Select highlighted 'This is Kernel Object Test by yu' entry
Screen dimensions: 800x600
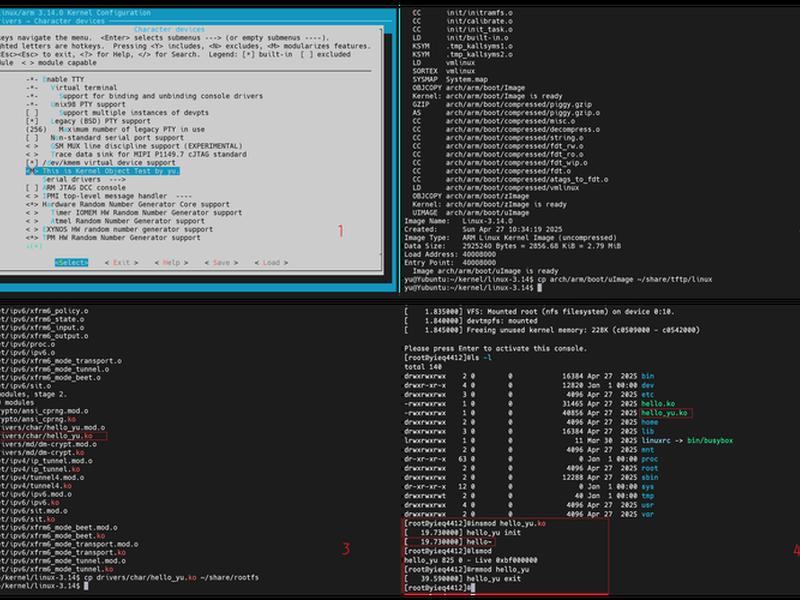click(x=103, y=171)
